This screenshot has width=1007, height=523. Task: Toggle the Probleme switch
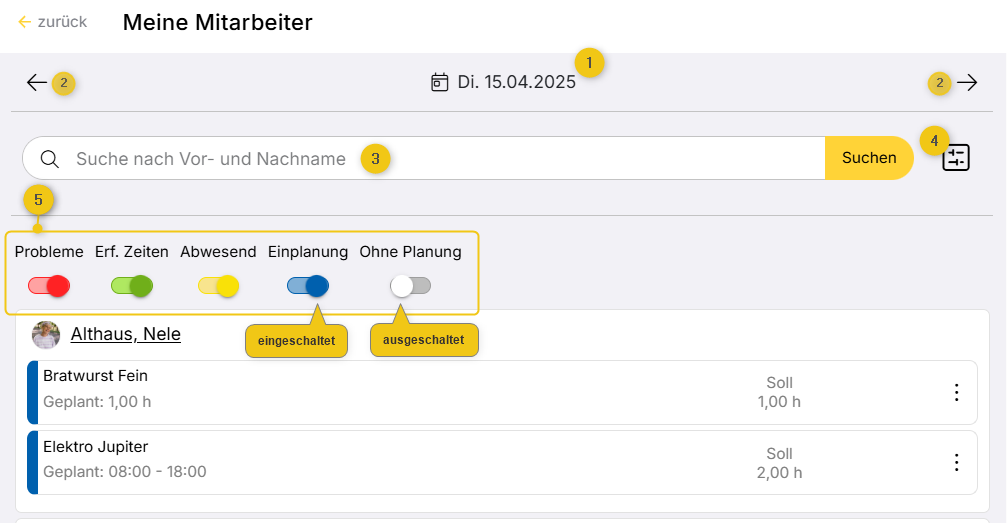pos(49,286)
